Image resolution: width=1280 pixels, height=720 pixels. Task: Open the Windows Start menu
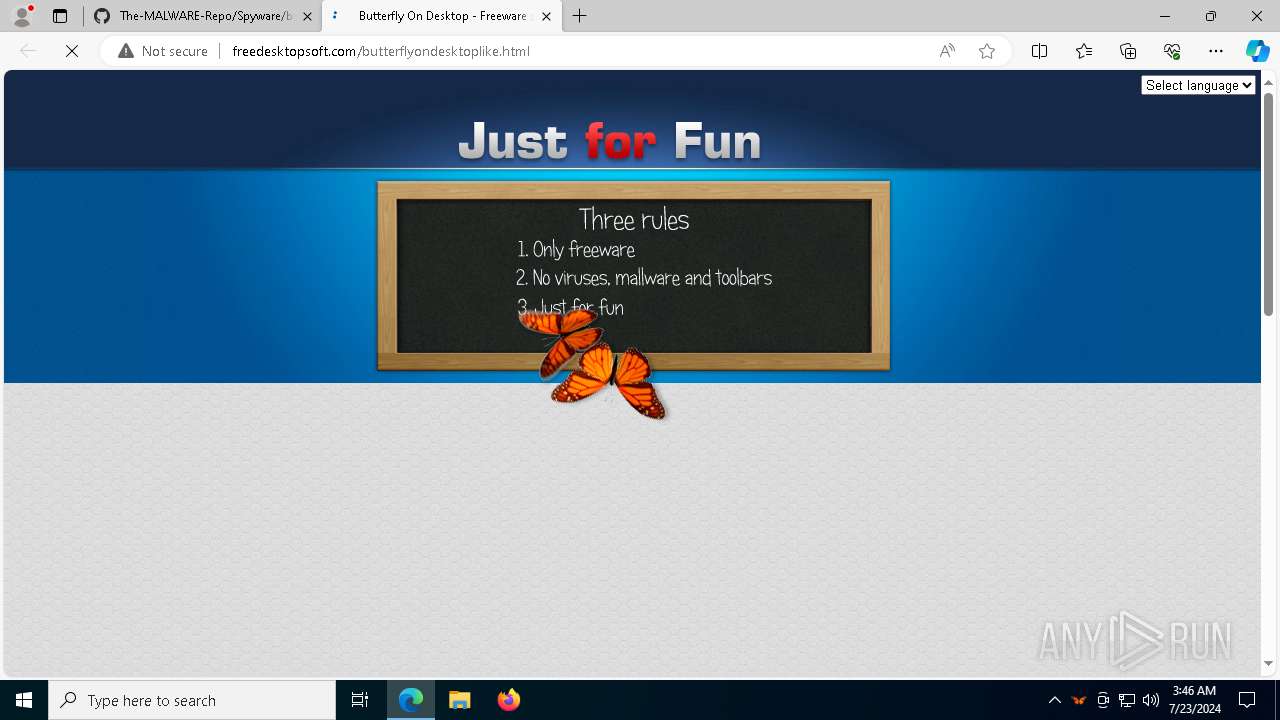pos(24,700)
